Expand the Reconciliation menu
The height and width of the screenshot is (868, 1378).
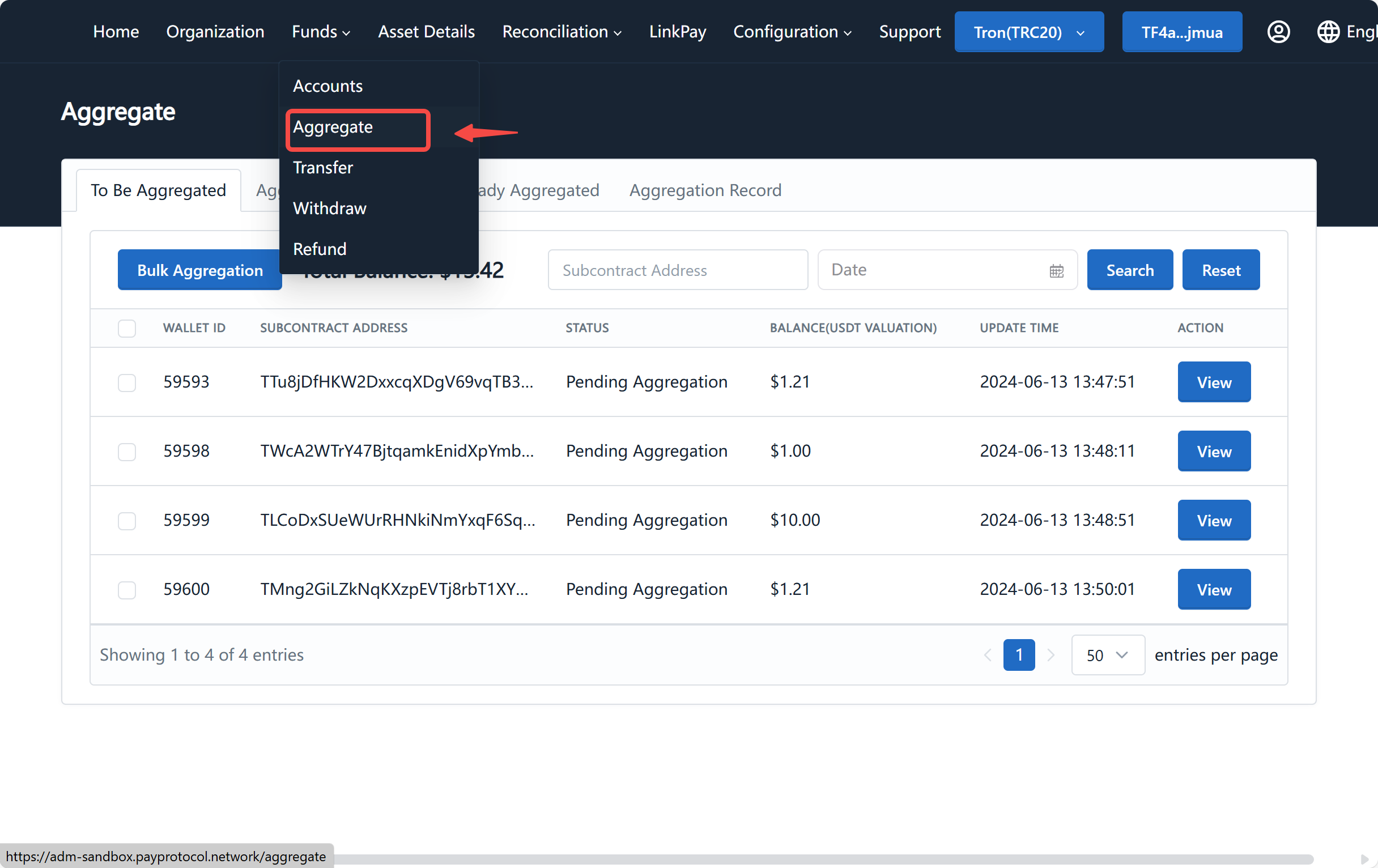pos(562,32)
